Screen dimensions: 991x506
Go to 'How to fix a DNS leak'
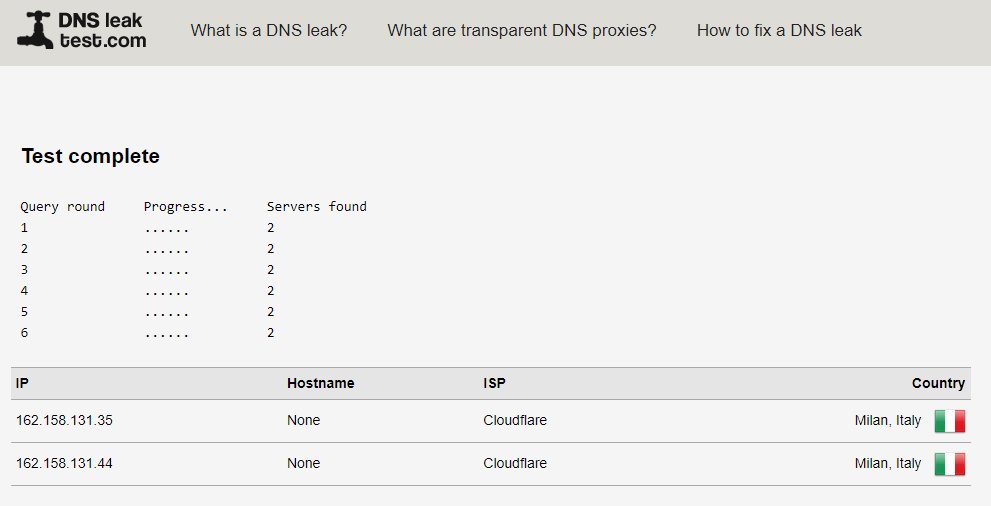(x=779, y=30)
